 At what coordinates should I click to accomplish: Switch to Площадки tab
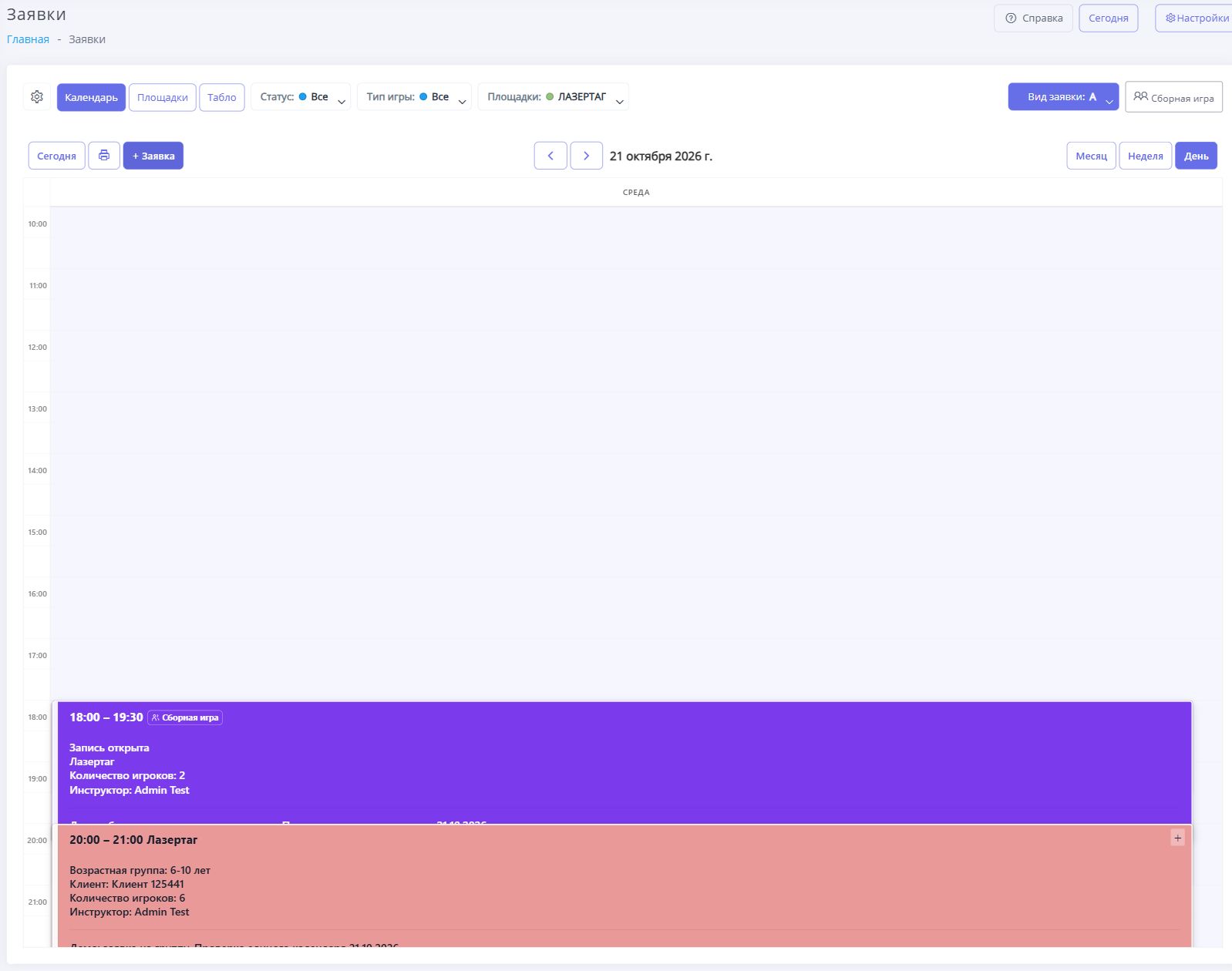coord(163,97)
